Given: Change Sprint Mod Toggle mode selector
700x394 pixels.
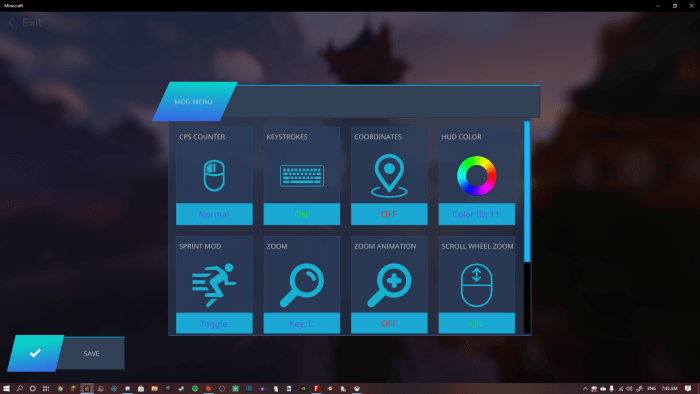Looking at the screenshot, I should point(214,323).
